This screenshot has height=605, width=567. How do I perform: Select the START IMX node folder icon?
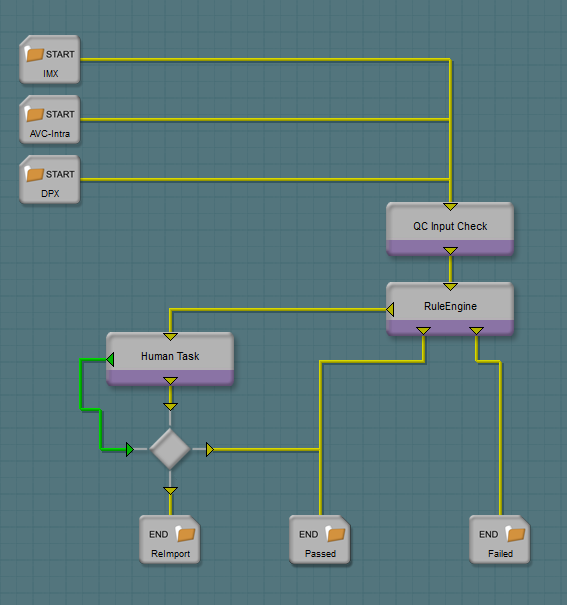pos(34,54)
